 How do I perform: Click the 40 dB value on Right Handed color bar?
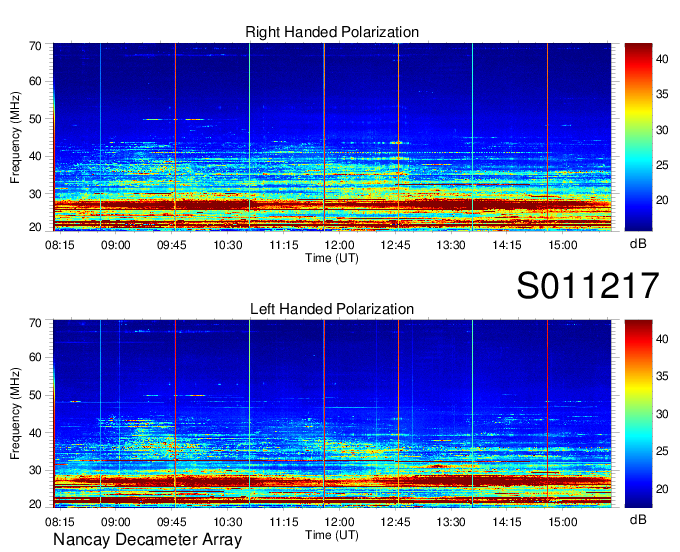pyautogui.click(x=662, y=59)
